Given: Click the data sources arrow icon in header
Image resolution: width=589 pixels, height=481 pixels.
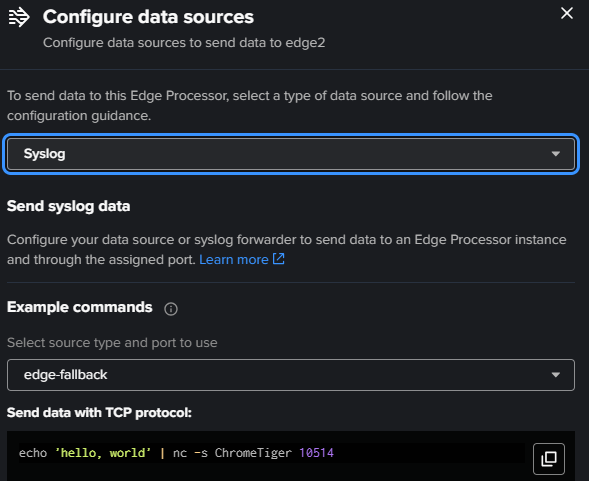Looking at the screenshot, I should [19, 17].
